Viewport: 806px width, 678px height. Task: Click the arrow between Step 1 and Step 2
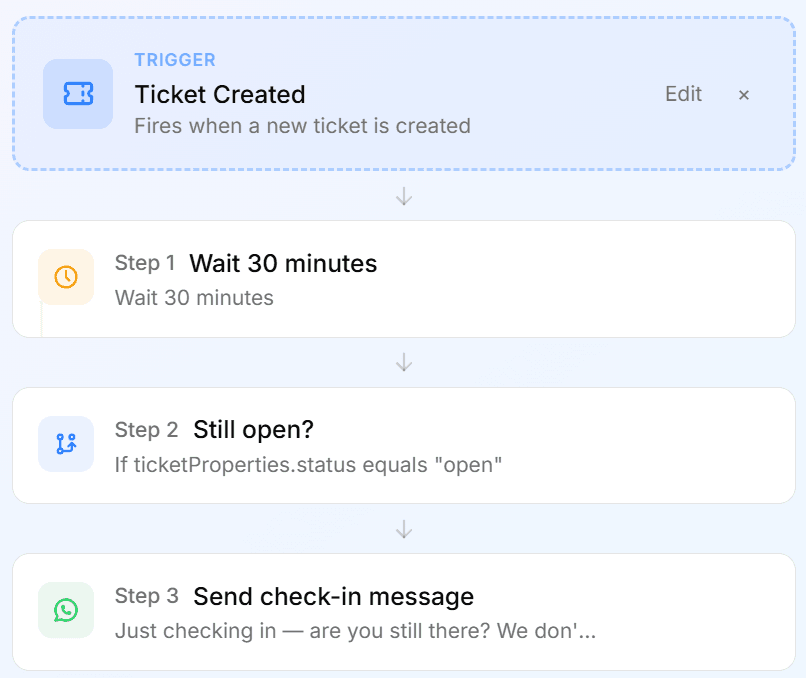pyautogui.click(x=404, y=362)
